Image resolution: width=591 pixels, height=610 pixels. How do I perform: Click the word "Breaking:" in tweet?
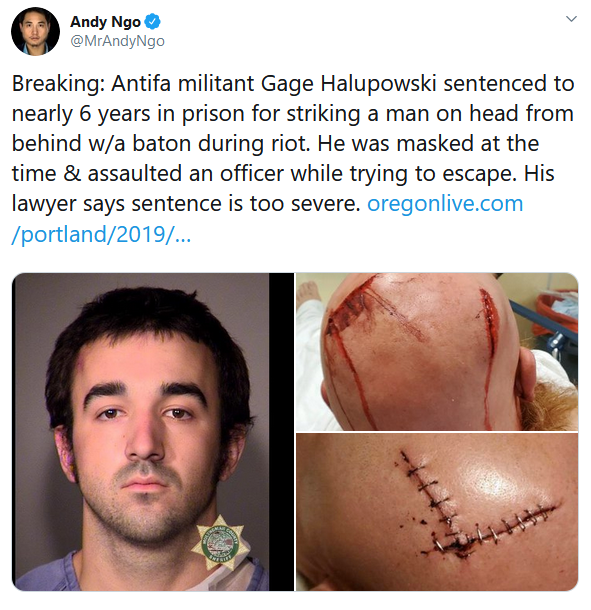(58, 84)
